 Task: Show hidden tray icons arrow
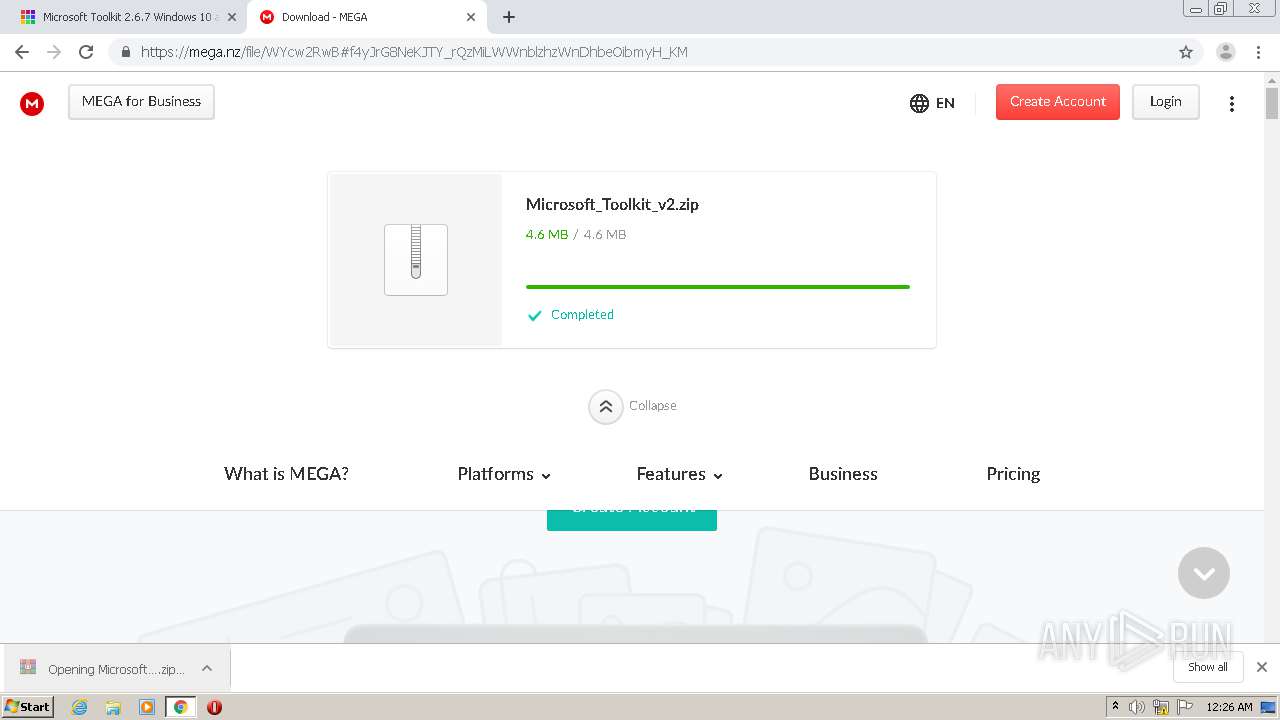coord(1115,707)
